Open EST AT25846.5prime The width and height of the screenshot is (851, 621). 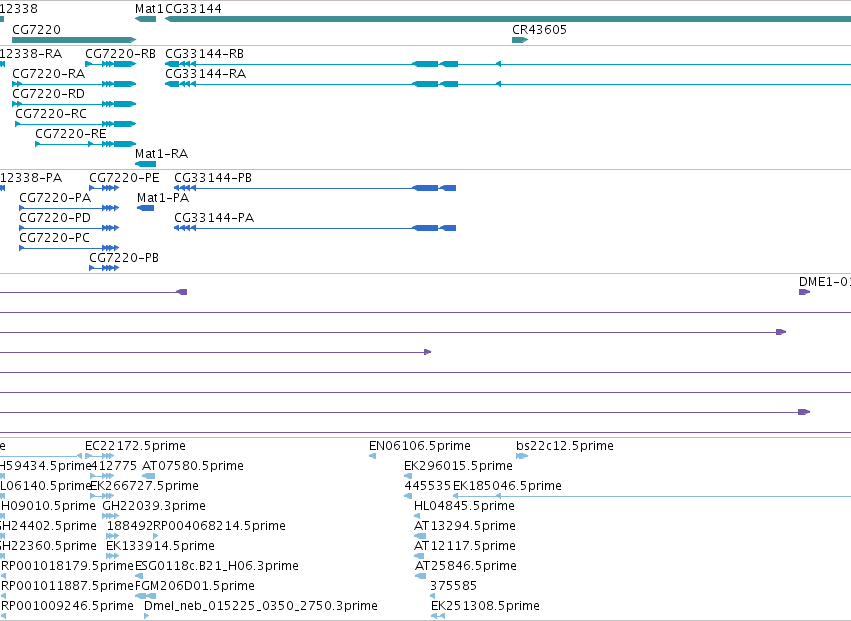pyautogui.click(x=466, y=567)
